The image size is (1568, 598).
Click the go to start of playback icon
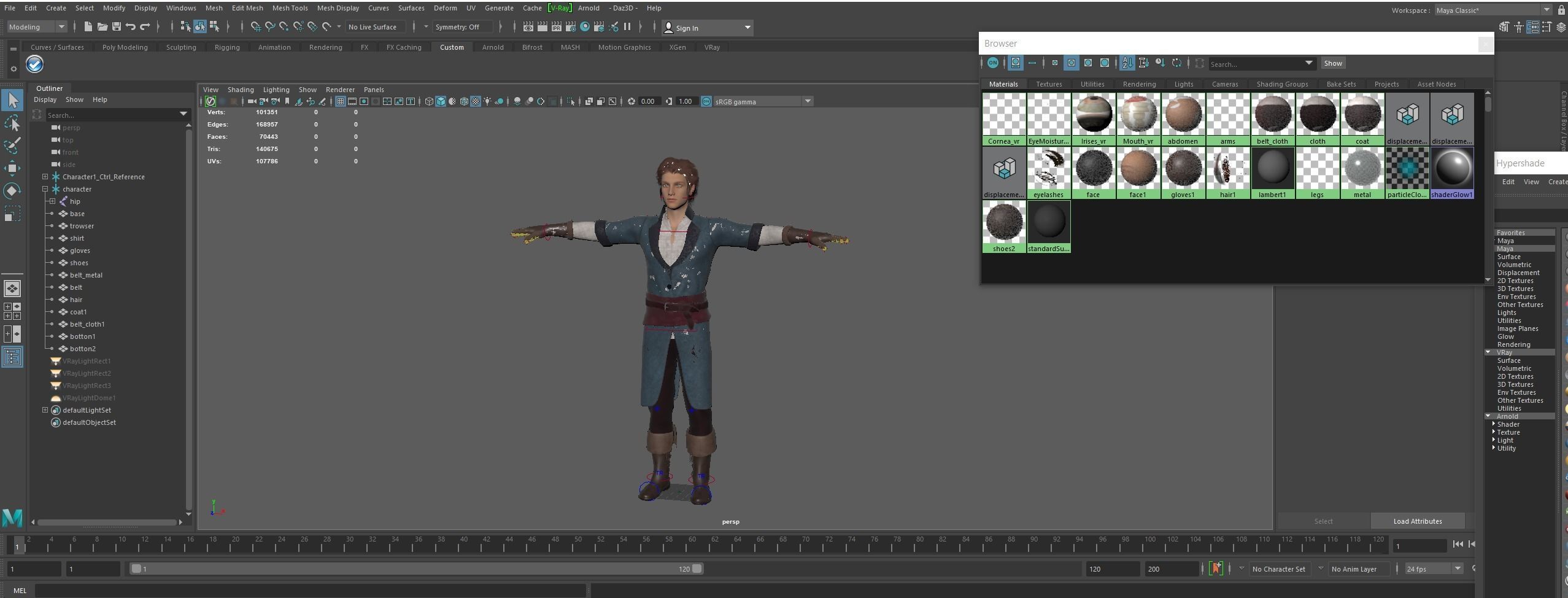1458,544
